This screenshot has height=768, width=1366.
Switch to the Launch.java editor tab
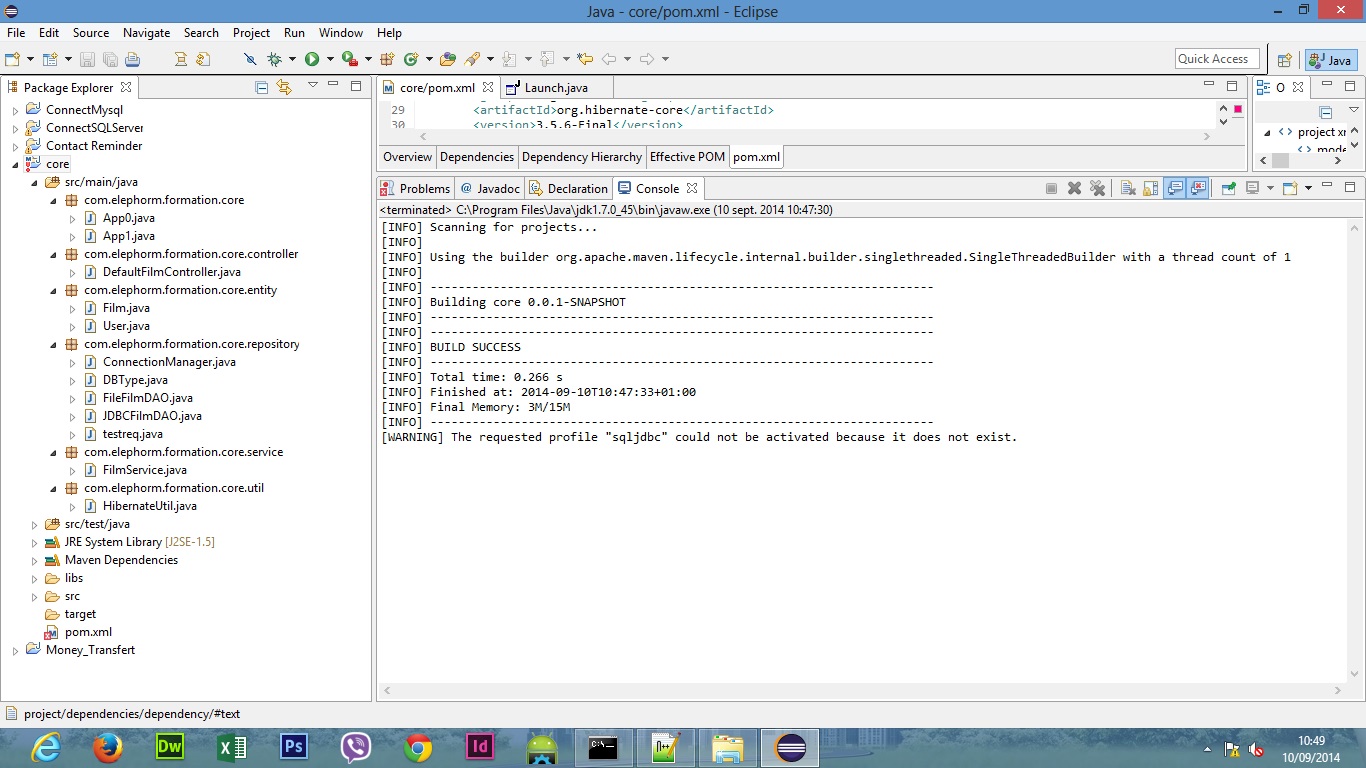pyautogui.click(x=556, y=88)
